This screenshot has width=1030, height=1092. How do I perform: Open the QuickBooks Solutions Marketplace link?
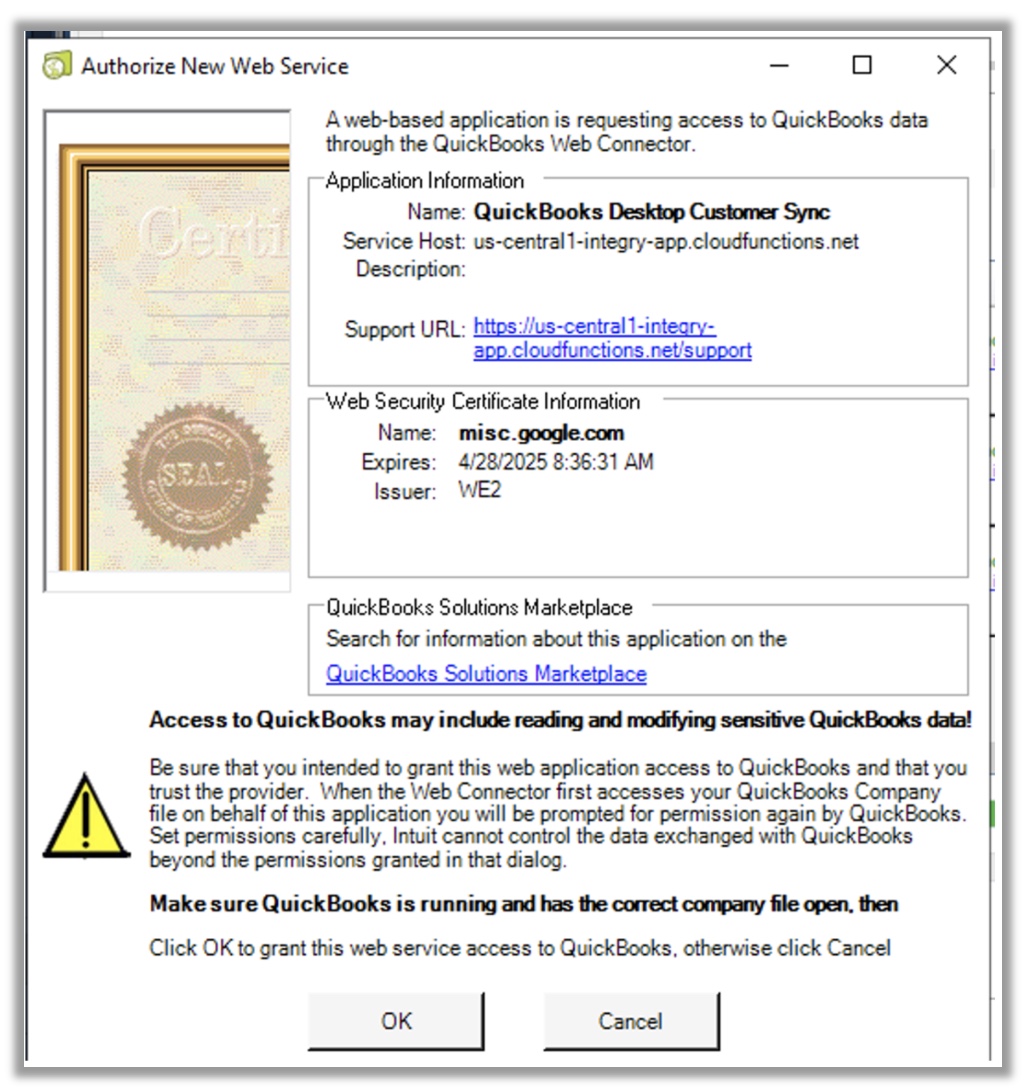pyautogui.click(x=486, y=673)
